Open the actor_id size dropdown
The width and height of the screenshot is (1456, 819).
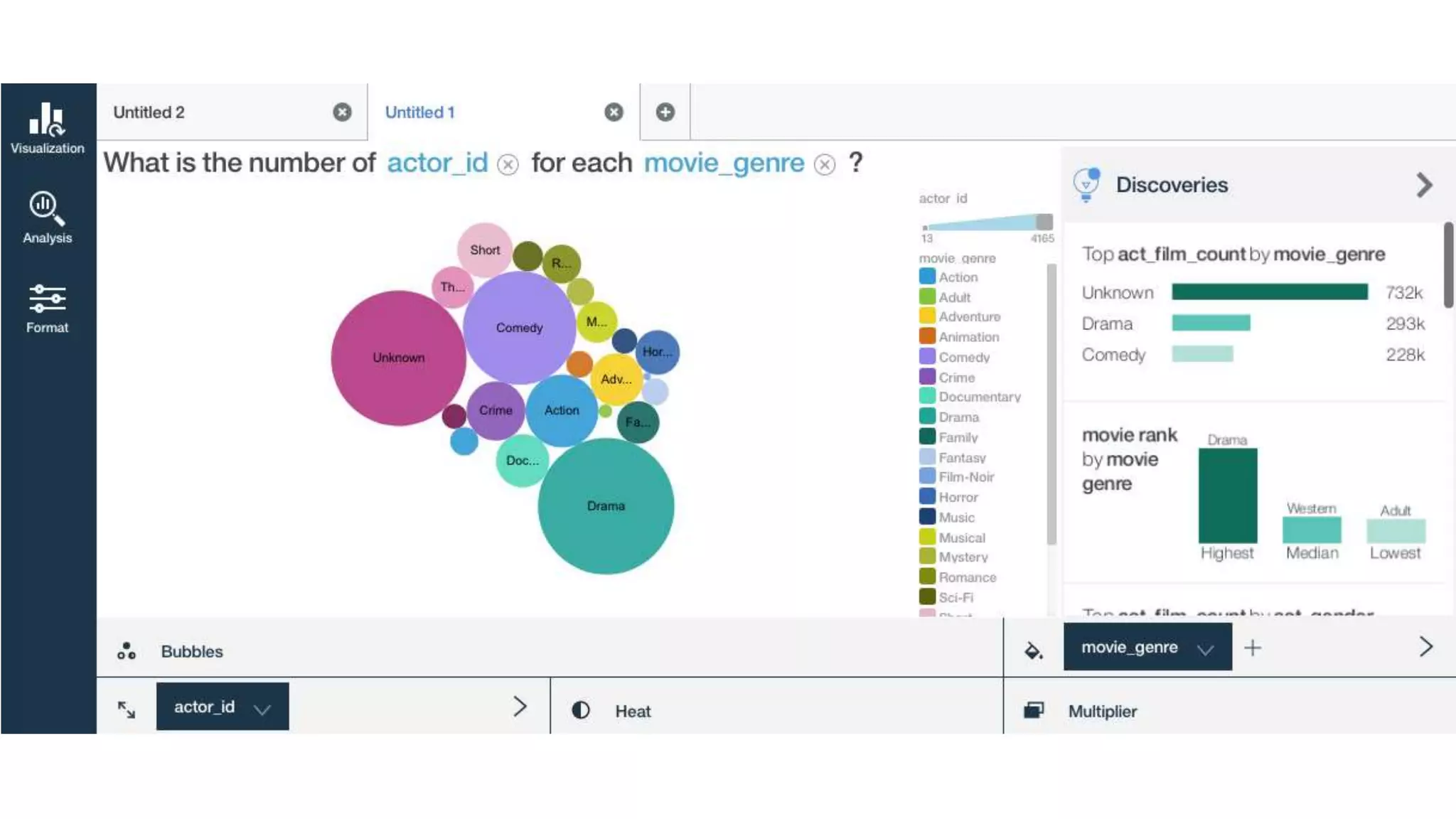coord(262,708)
